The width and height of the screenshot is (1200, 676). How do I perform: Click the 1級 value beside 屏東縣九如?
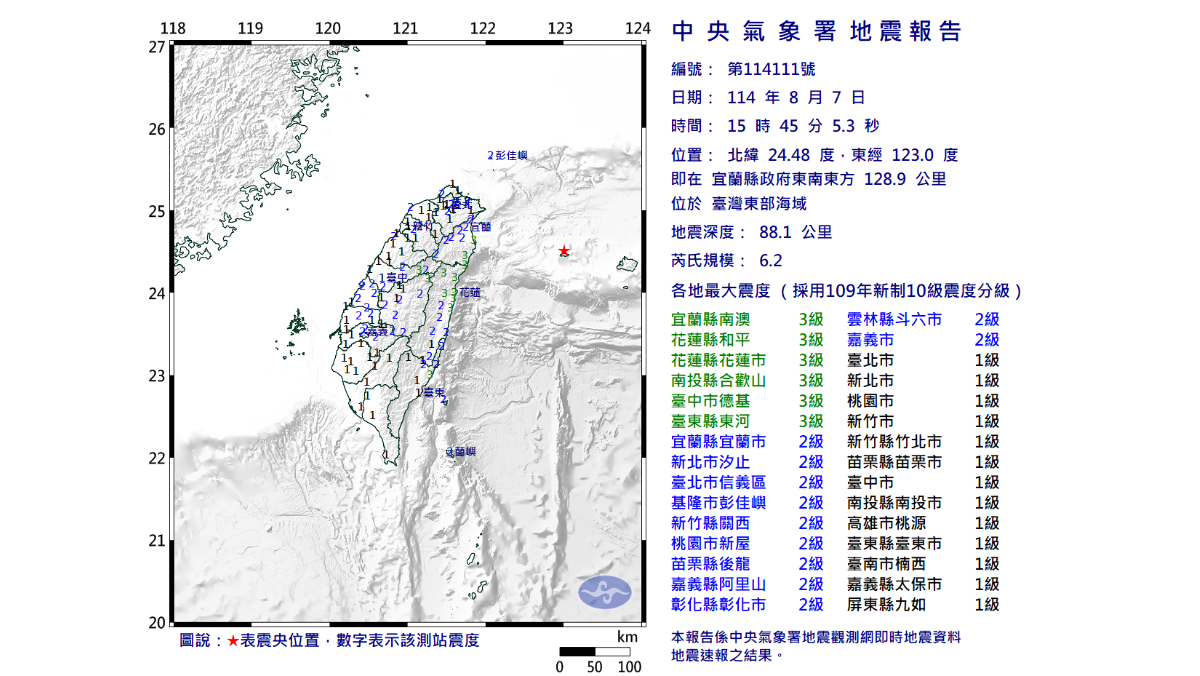coord(986,605)
